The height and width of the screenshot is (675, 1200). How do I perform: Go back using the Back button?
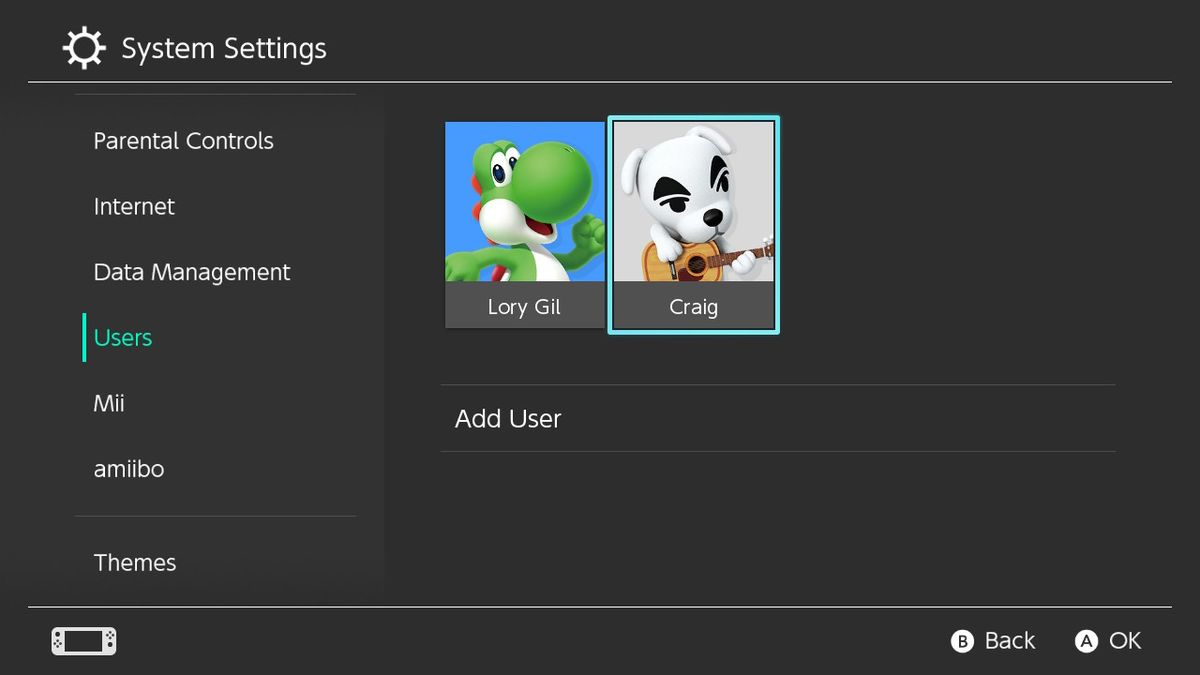coord(992,640)
